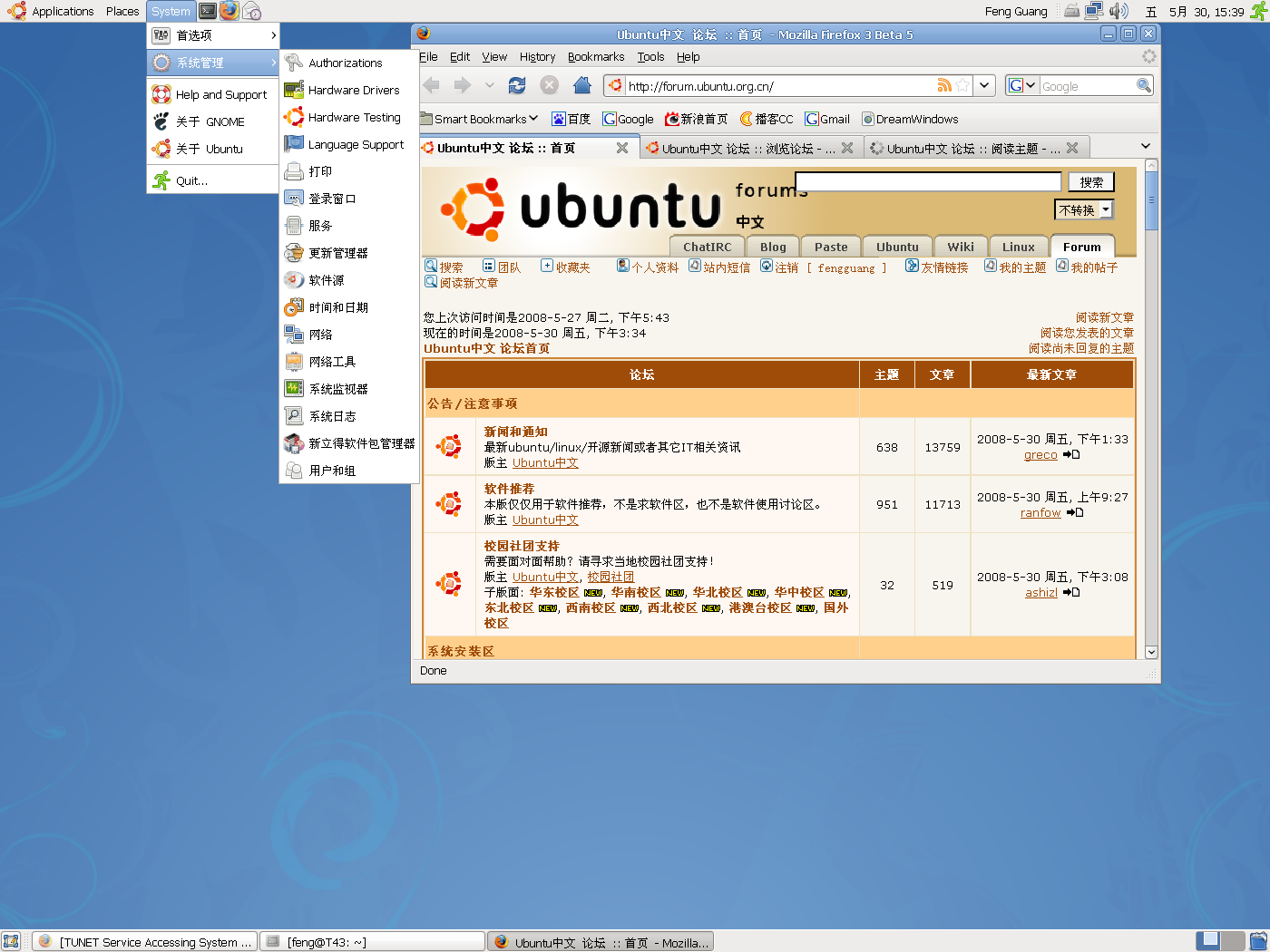Image resolution: width=1270 pixels, height=952 pixels.
Task: Click the 搜索 search button
Action: tap(1091, 182)
